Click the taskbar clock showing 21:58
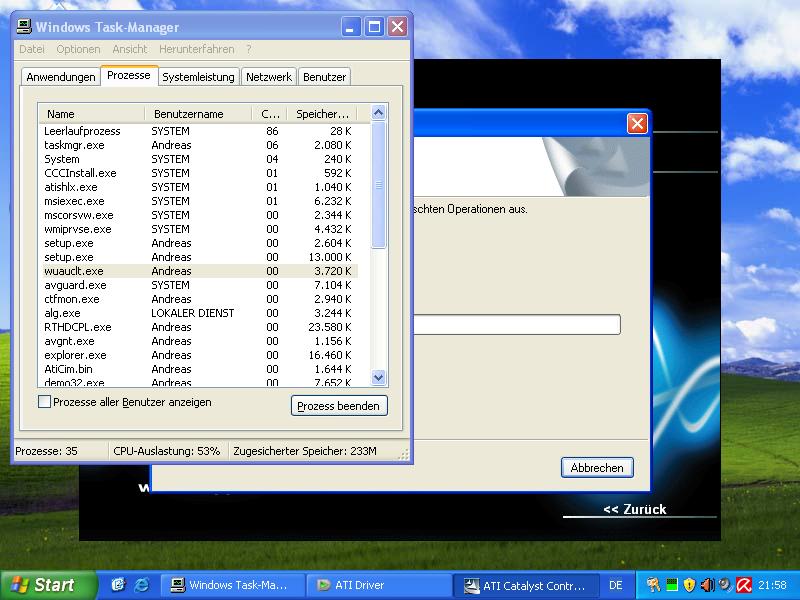The width and height of the screenshot is (800, 600). pos(772,585)
